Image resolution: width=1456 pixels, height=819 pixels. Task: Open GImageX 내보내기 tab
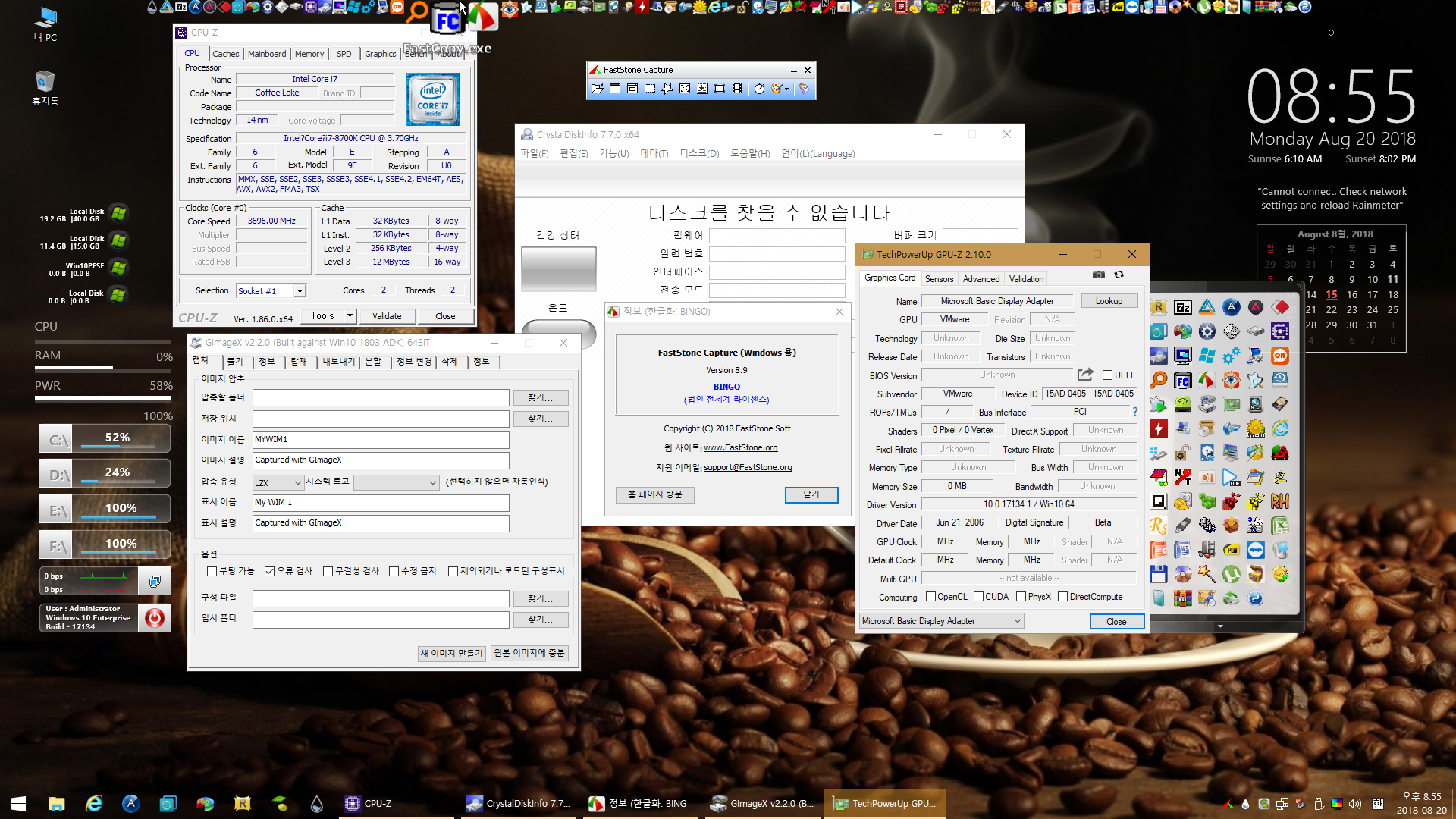[339, 362]
